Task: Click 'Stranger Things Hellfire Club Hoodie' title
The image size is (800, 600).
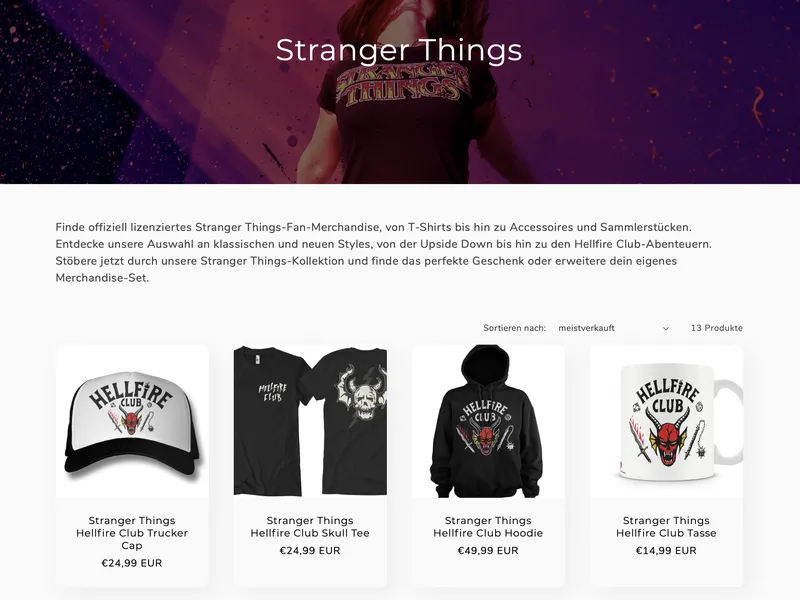Action: coord(488,527)
